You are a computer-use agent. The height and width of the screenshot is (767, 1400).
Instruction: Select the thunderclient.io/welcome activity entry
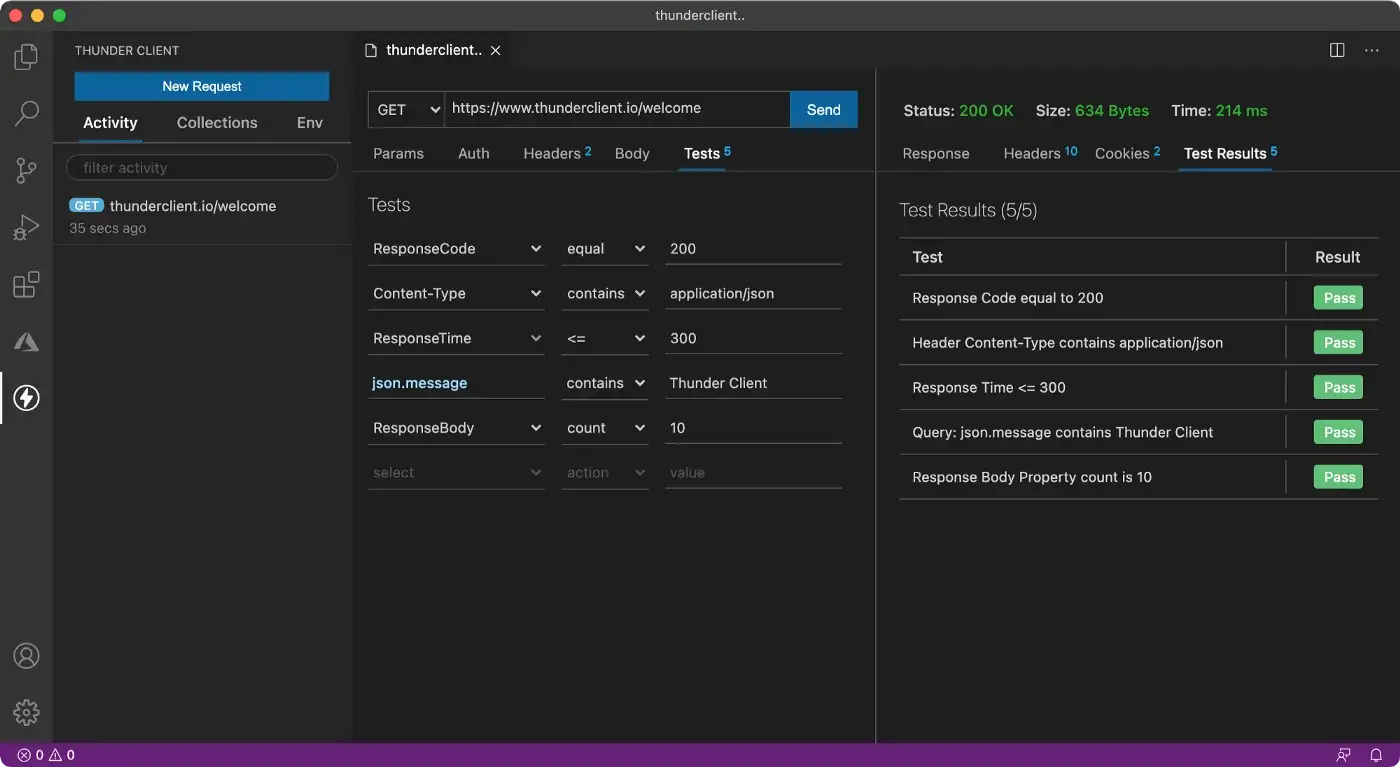pos(190,206)
